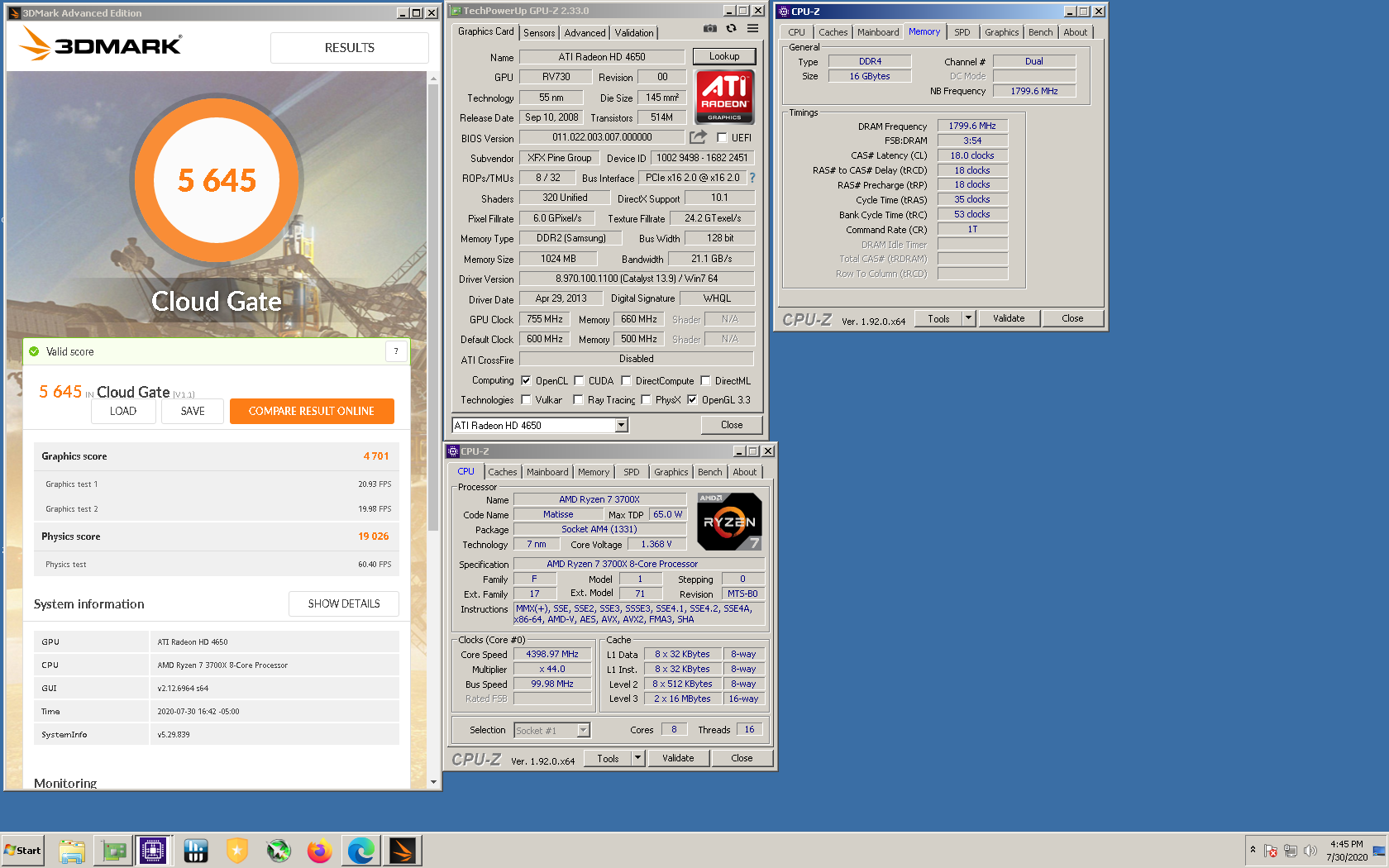Click the GPU name field ATI Radeon HD 4650
This screenshot has height=868, width=1389.
click(602, 57)
